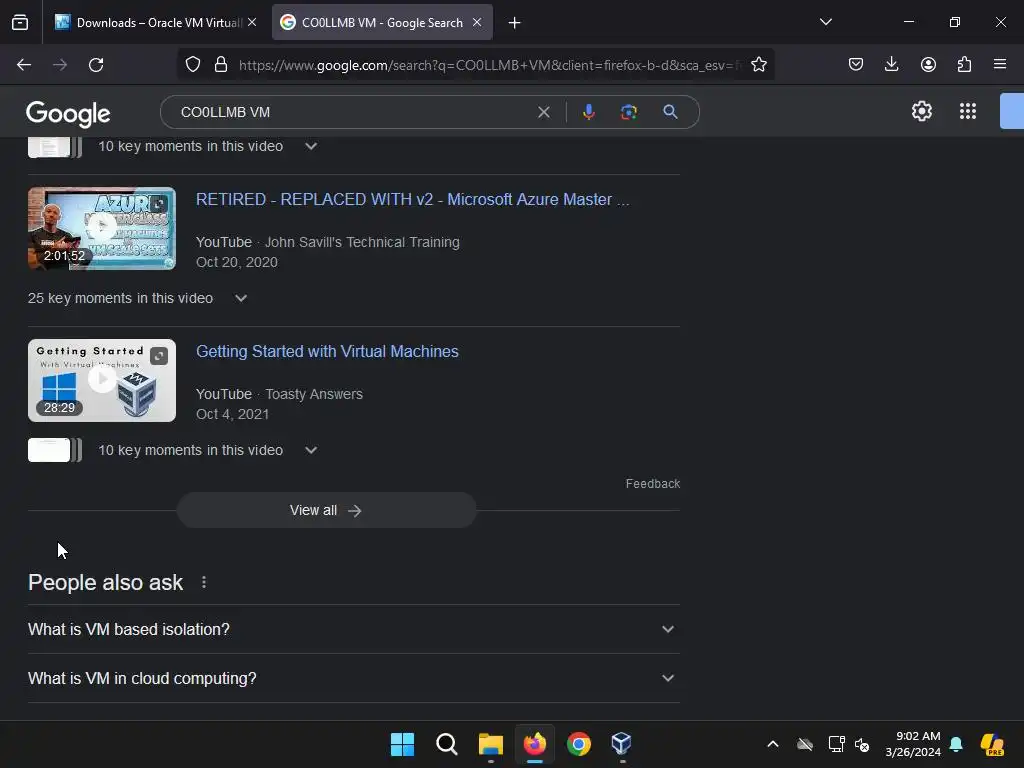Open the extensions puzzle icon

964,65
